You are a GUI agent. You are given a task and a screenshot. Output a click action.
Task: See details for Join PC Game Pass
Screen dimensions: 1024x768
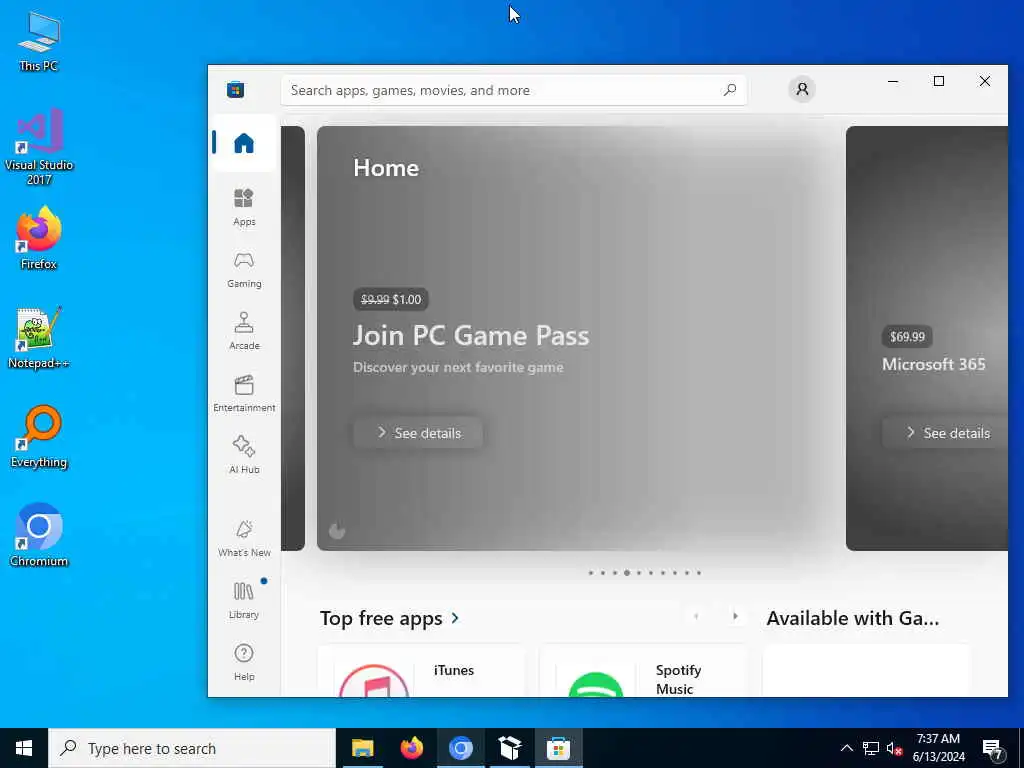tap(418, 433)
